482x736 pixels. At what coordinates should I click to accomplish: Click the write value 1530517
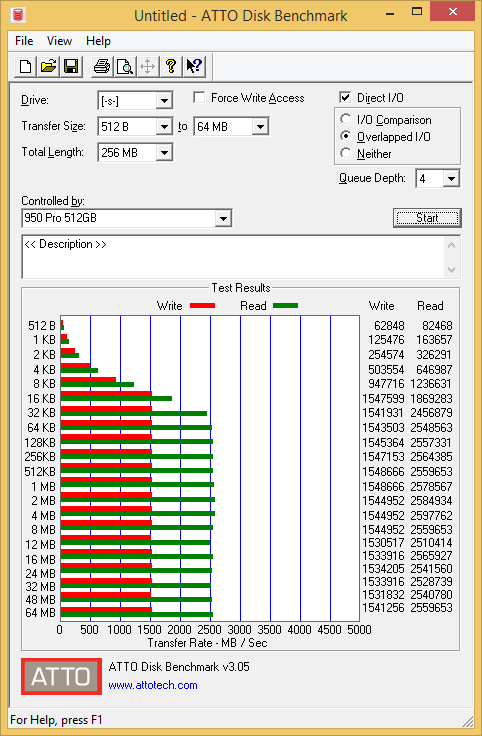384,543
